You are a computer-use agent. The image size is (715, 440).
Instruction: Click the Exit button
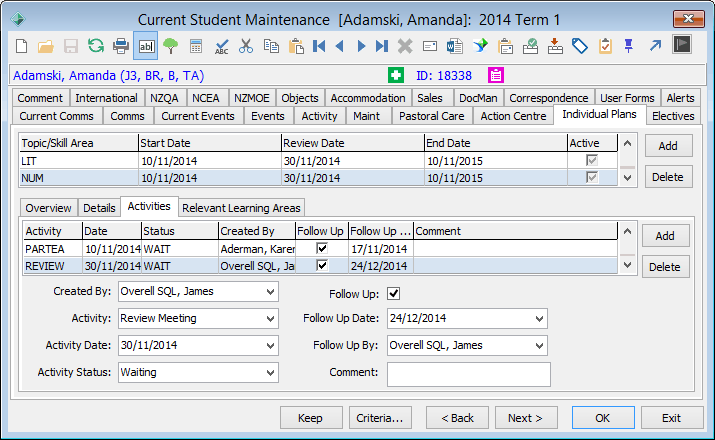(x=672, y=418)
